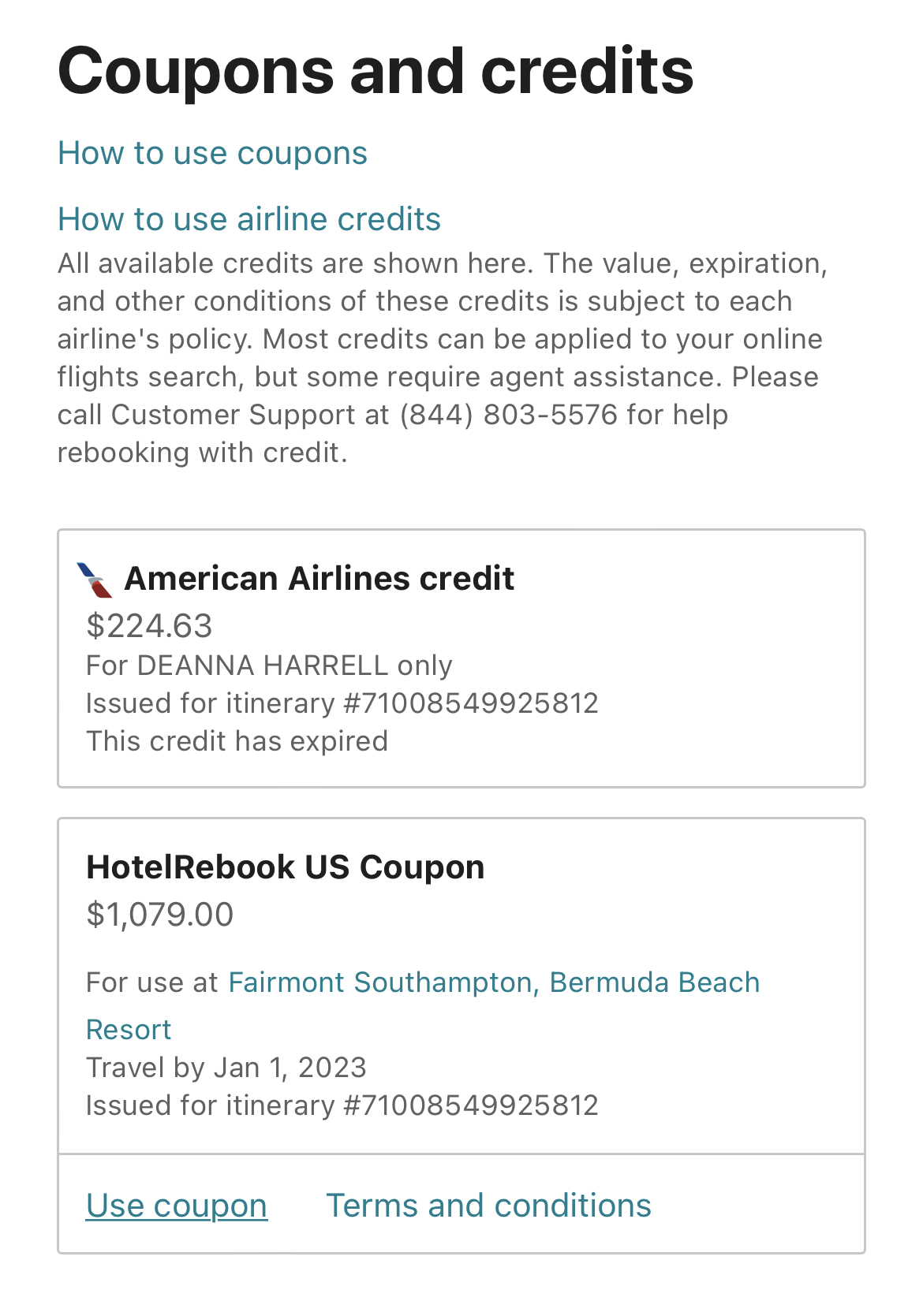Click itinerary number under the hotel coupon
923x1316 pixels.
click(343, 1105)
